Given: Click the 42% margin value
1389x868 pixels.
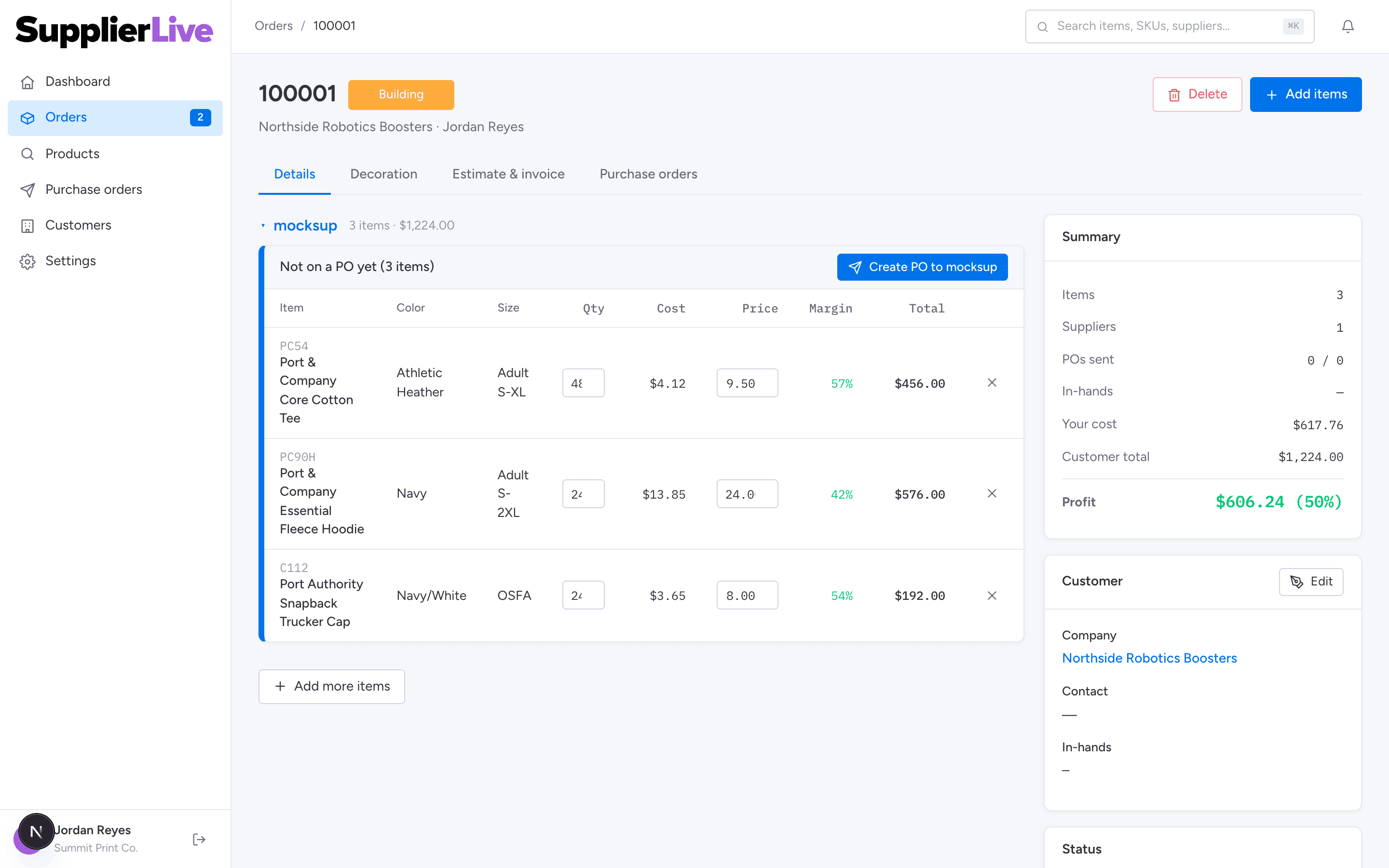Looking at the screenshot, I should (x=842, y=494).
